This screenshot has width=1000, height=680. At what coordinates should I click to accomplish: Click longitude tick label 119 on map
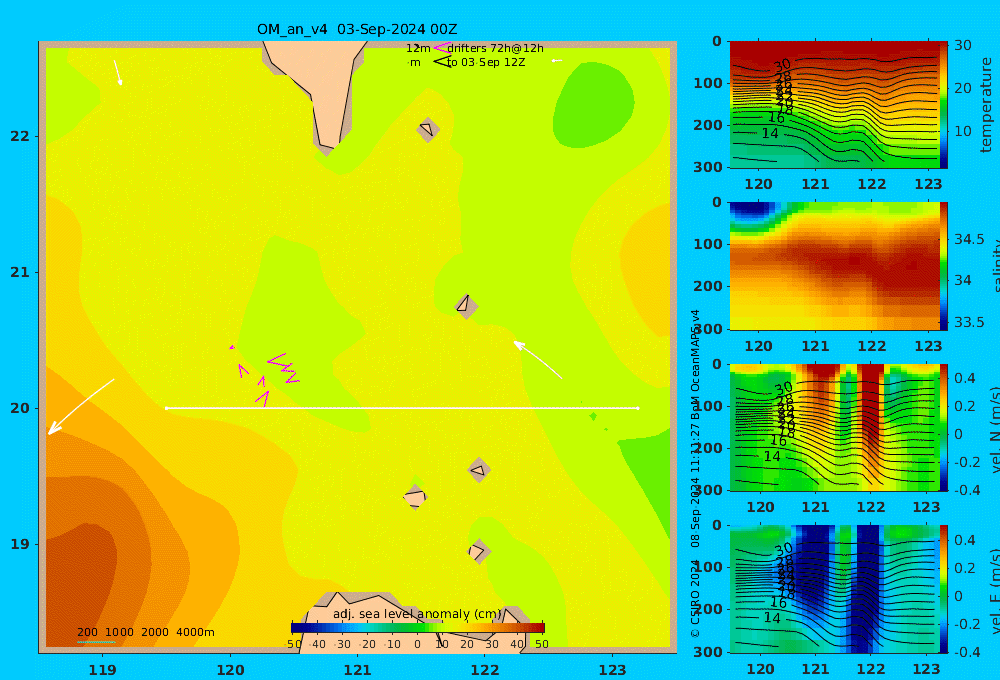pos(103,670)
